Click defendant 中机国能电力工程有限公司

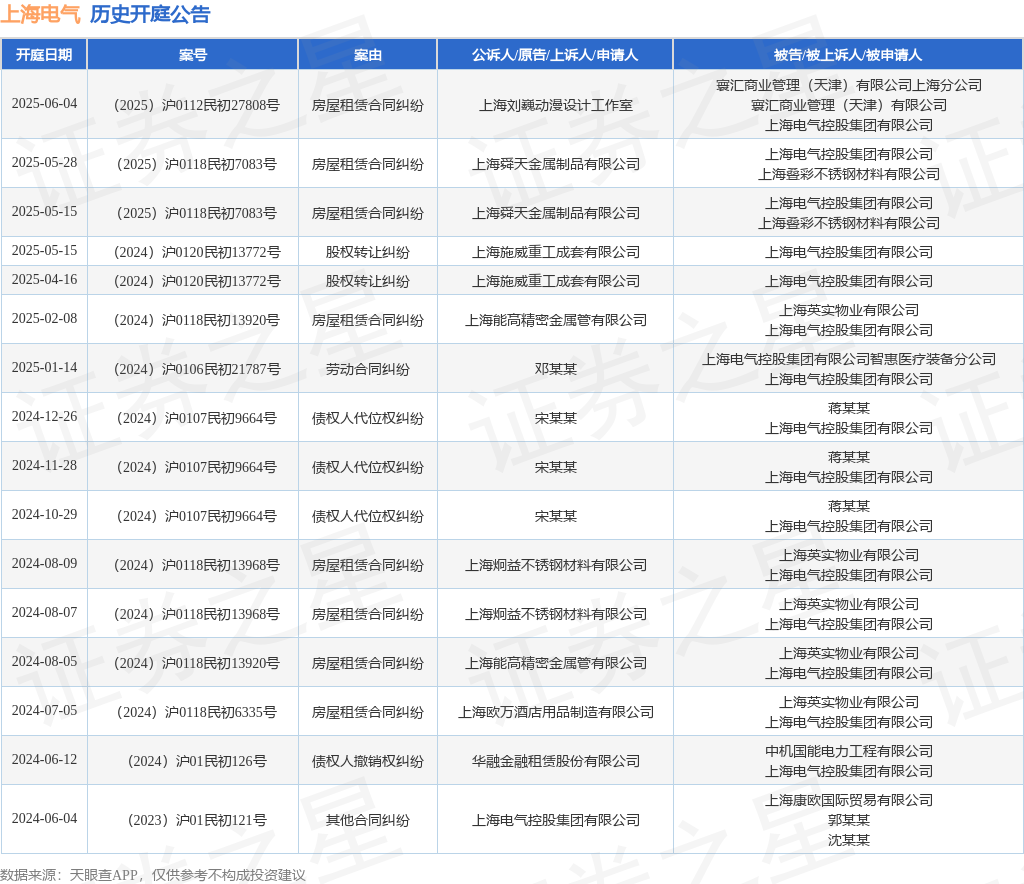[x=849, y=751]
